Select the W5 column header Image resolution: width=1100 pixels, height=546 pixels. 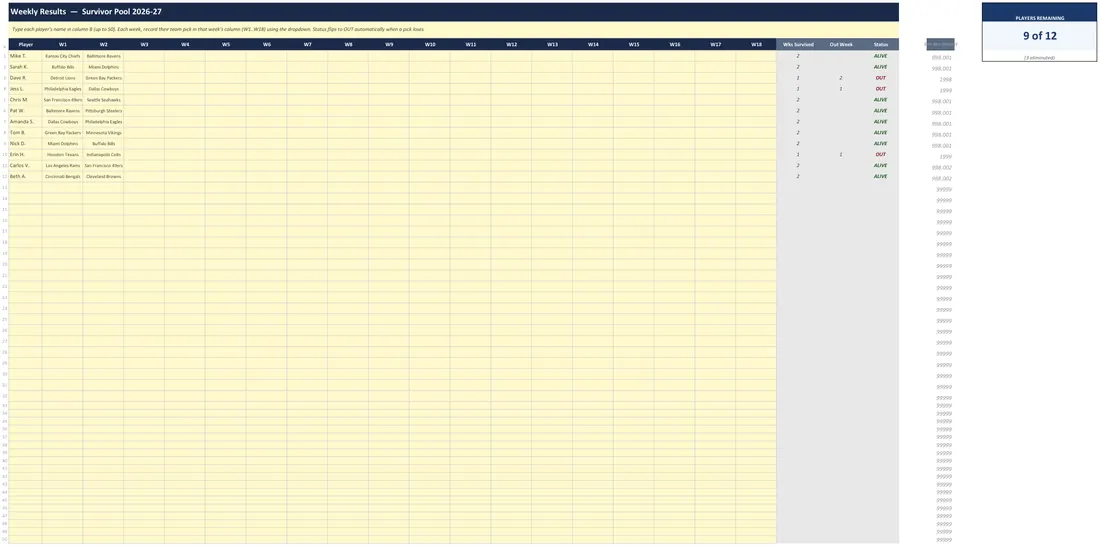coord(226,44)
